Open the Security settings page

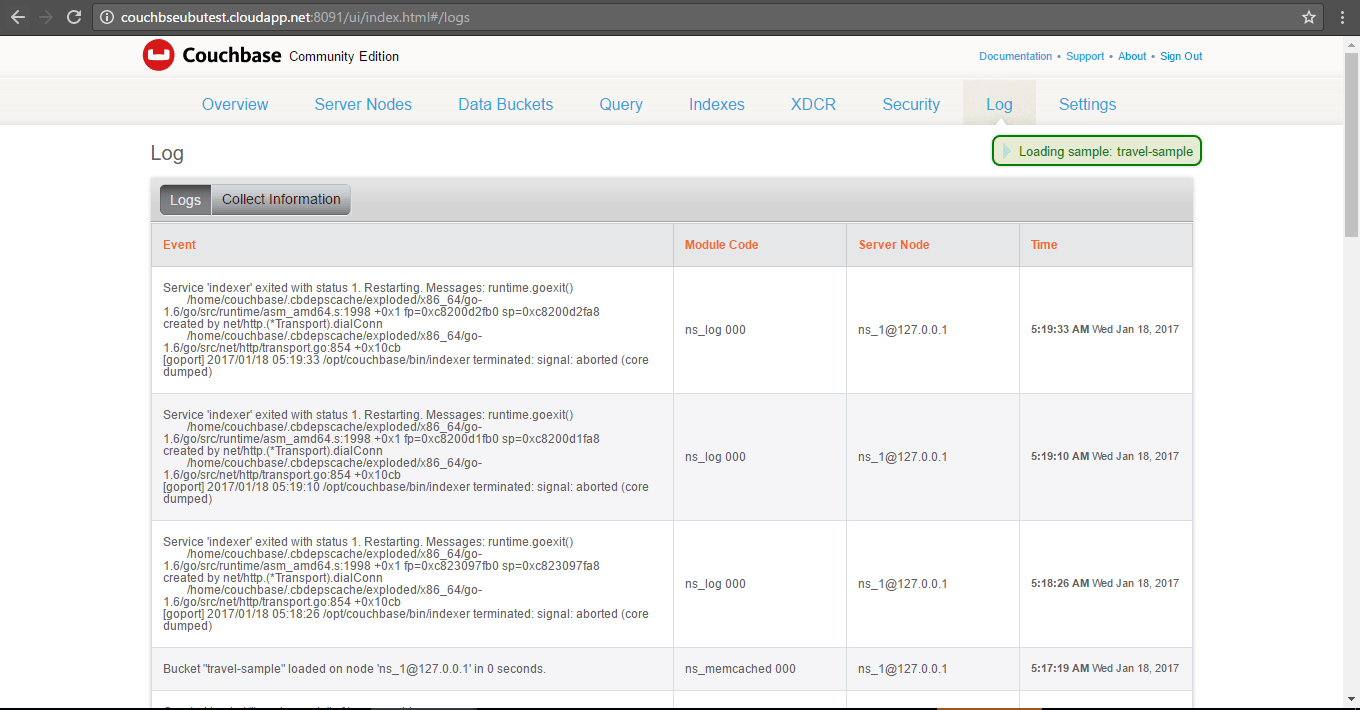tap(911, 104)
